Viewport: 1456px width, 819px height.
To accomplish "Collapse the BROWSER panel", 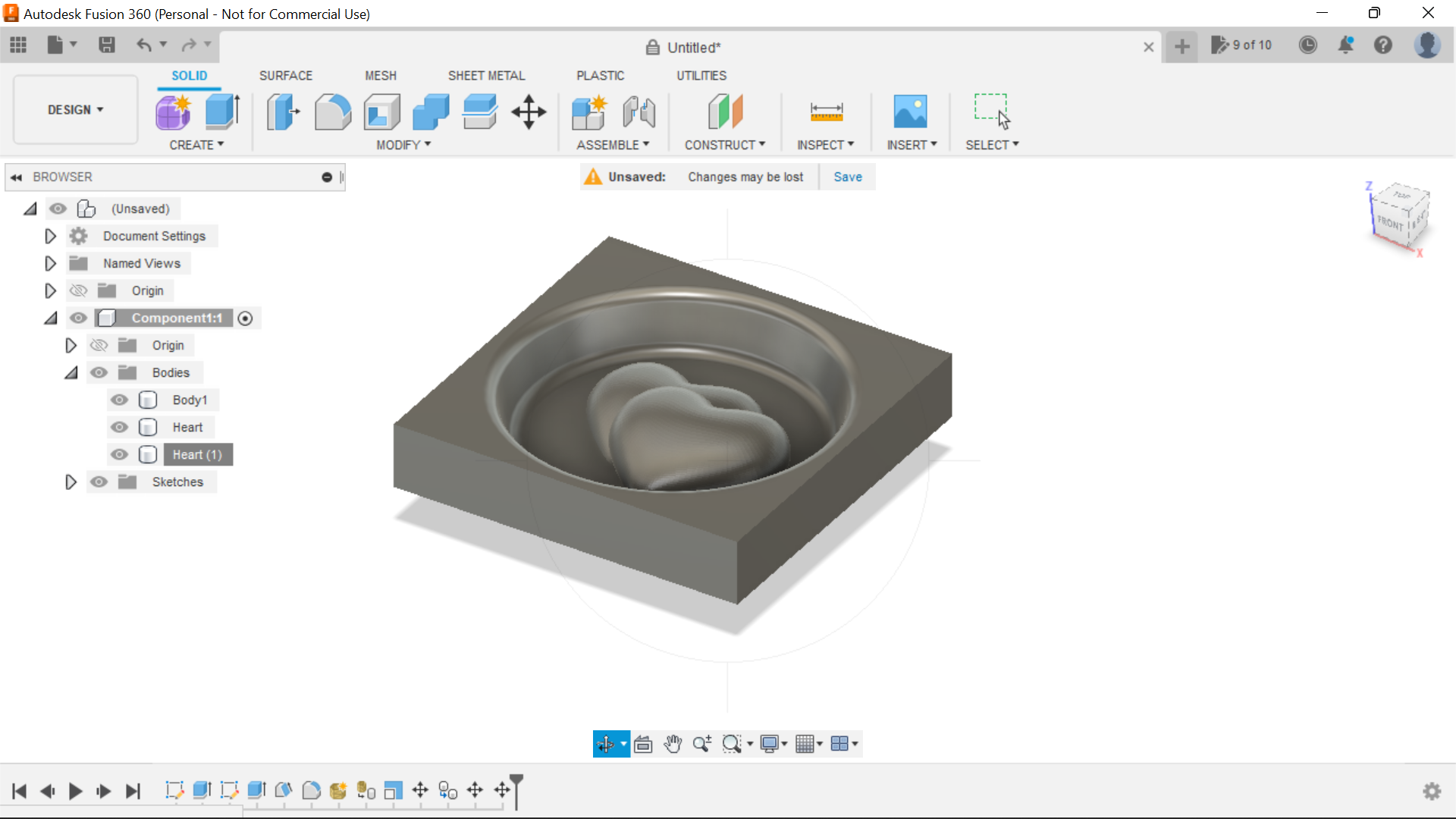I will [16, 177].
